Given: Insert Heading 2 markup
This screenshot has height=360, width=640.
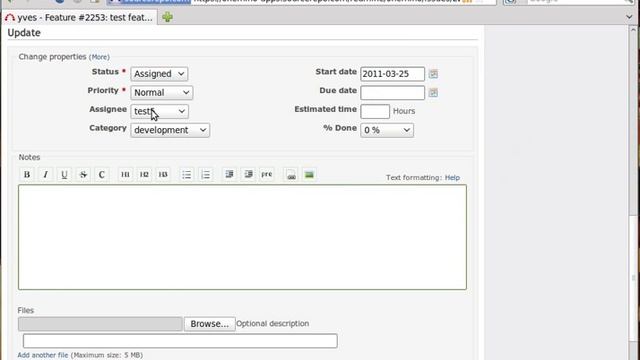Looking at the screenshot, I should [x=144, y=175].
